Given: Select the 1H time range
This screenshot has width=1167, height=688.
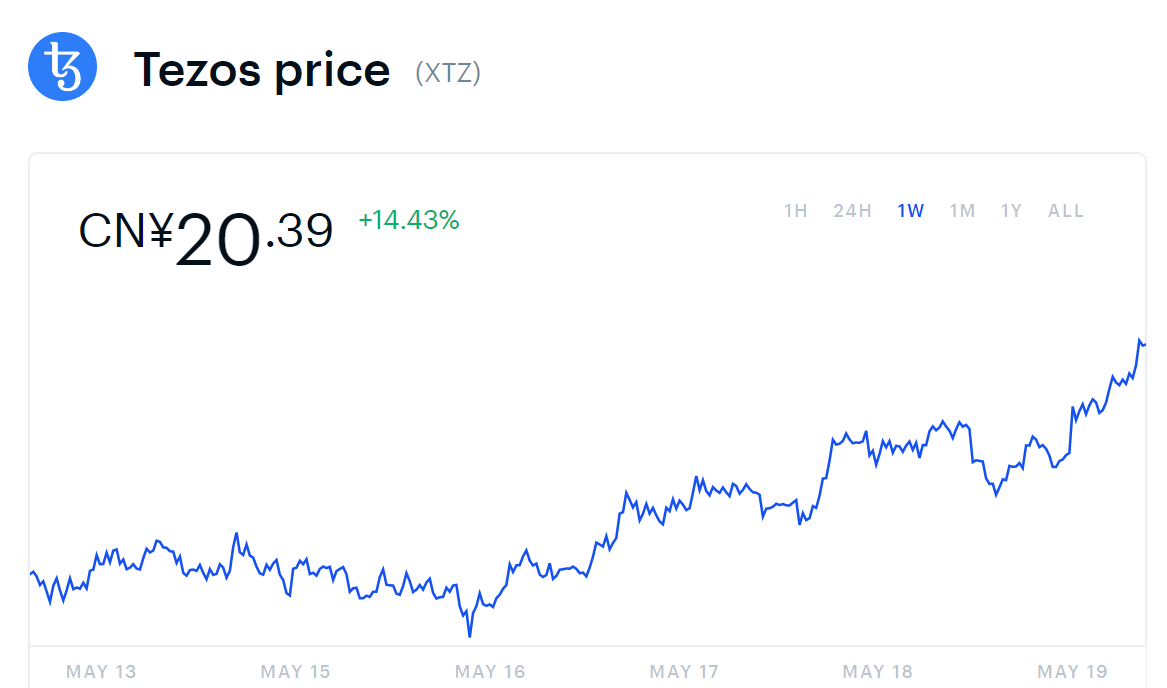Looking at the screenshot, I should (796, 211).
